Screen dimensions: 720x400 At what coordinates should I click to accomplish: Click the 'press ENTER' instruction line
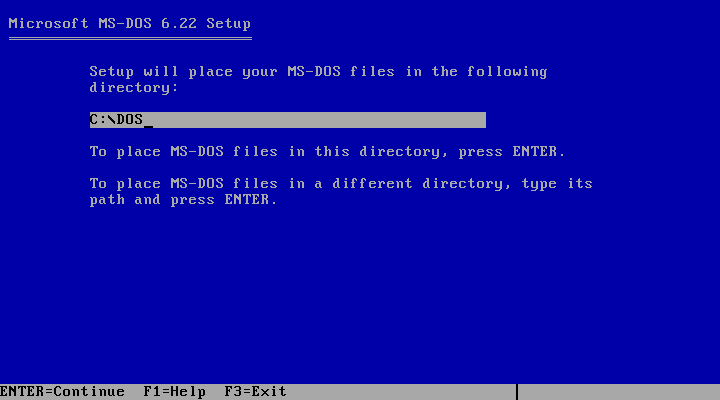click(327, 152)
